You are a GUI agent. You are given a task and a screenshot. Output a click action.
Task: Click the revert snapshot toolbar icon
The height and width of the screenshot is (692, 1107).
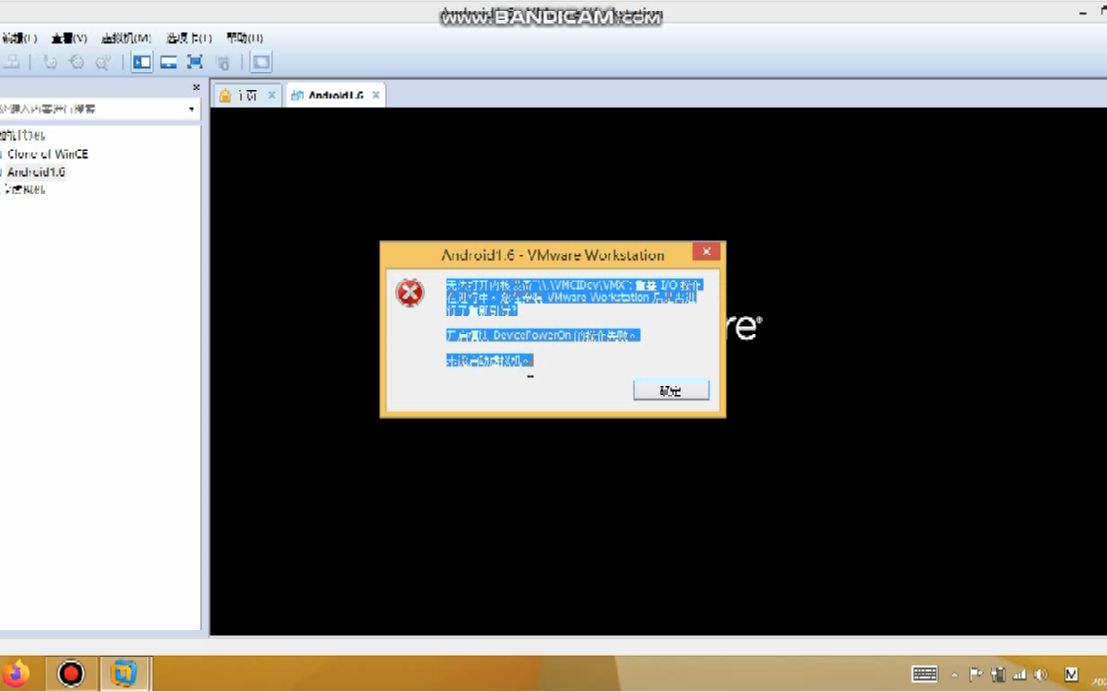coord(76,61)
